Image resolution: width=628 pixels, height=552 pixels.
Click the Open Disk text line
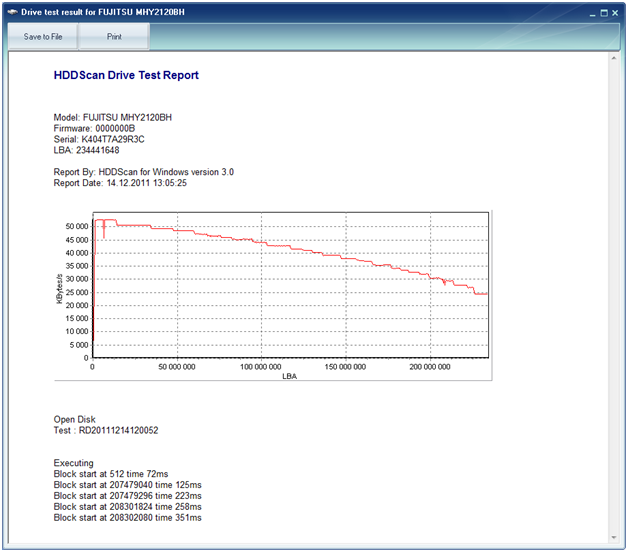[74, 419]
